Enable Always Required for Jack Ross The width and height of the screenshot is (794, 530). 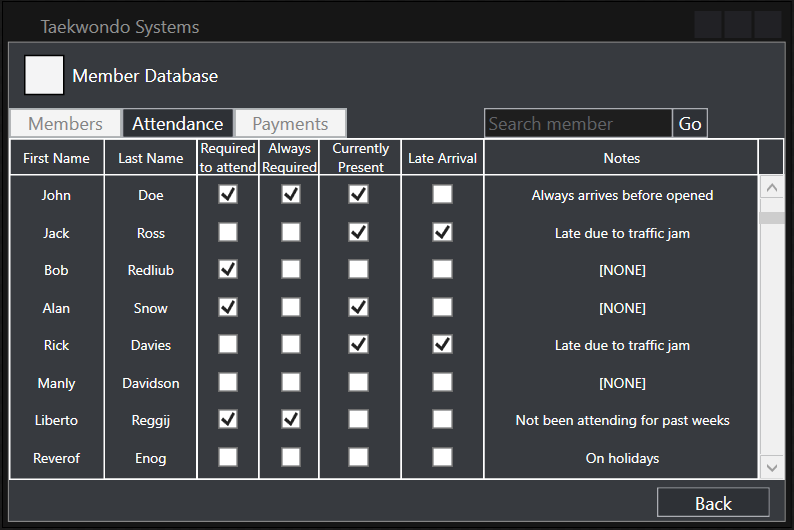[290, 232]
